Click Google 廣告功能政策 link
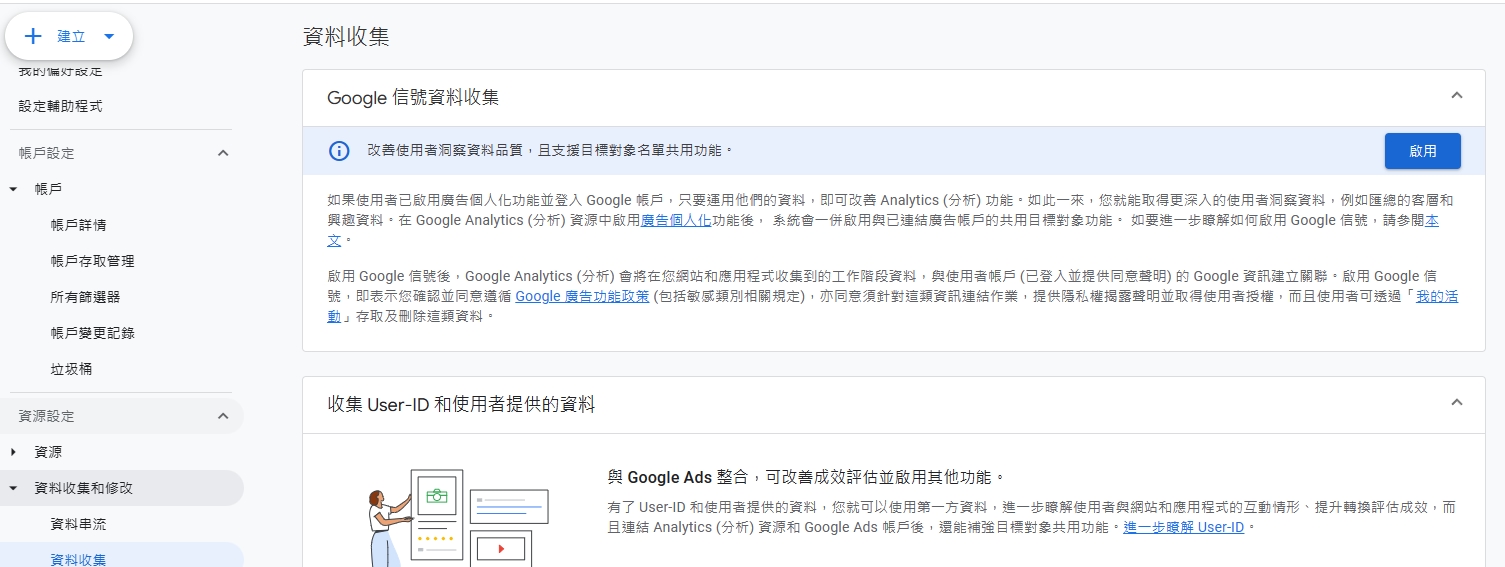The height and width of the screenshot is (567, 1505). point(582,296)
